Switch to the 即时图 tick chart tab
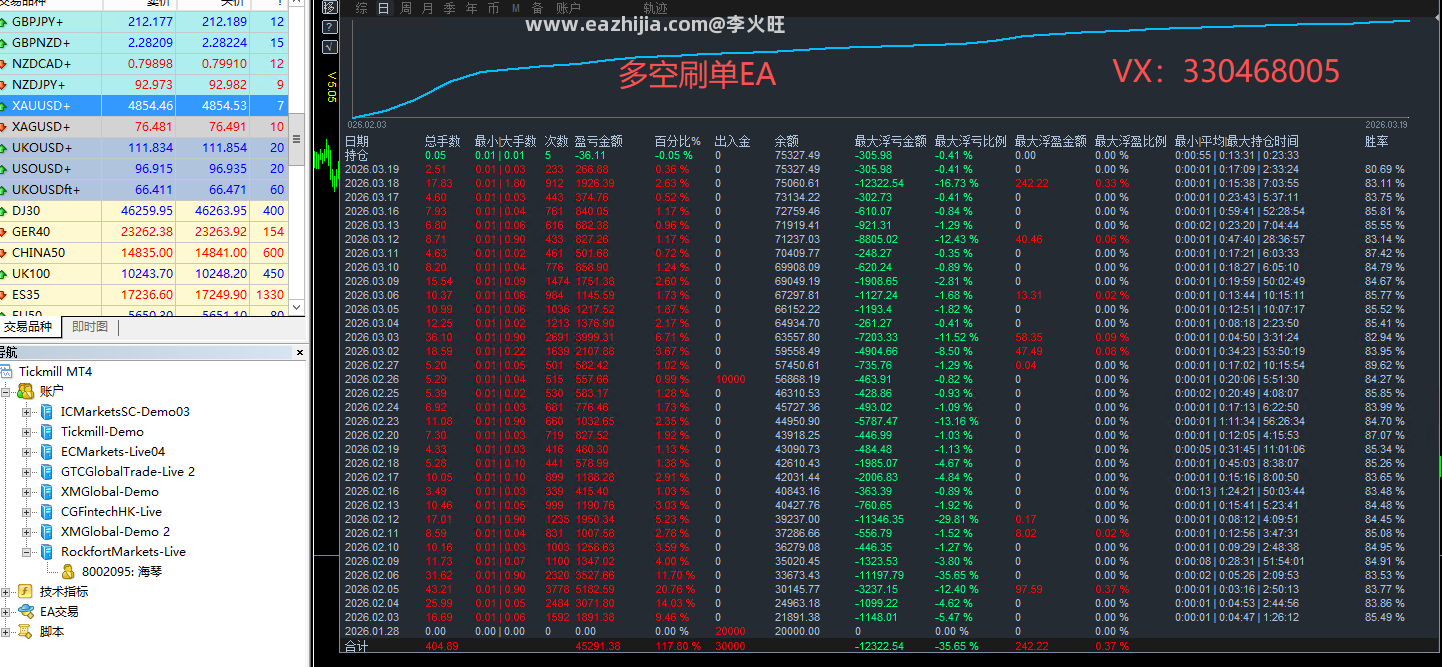Viewport: 1442px width, 667px height. click(x=90, y=328)
